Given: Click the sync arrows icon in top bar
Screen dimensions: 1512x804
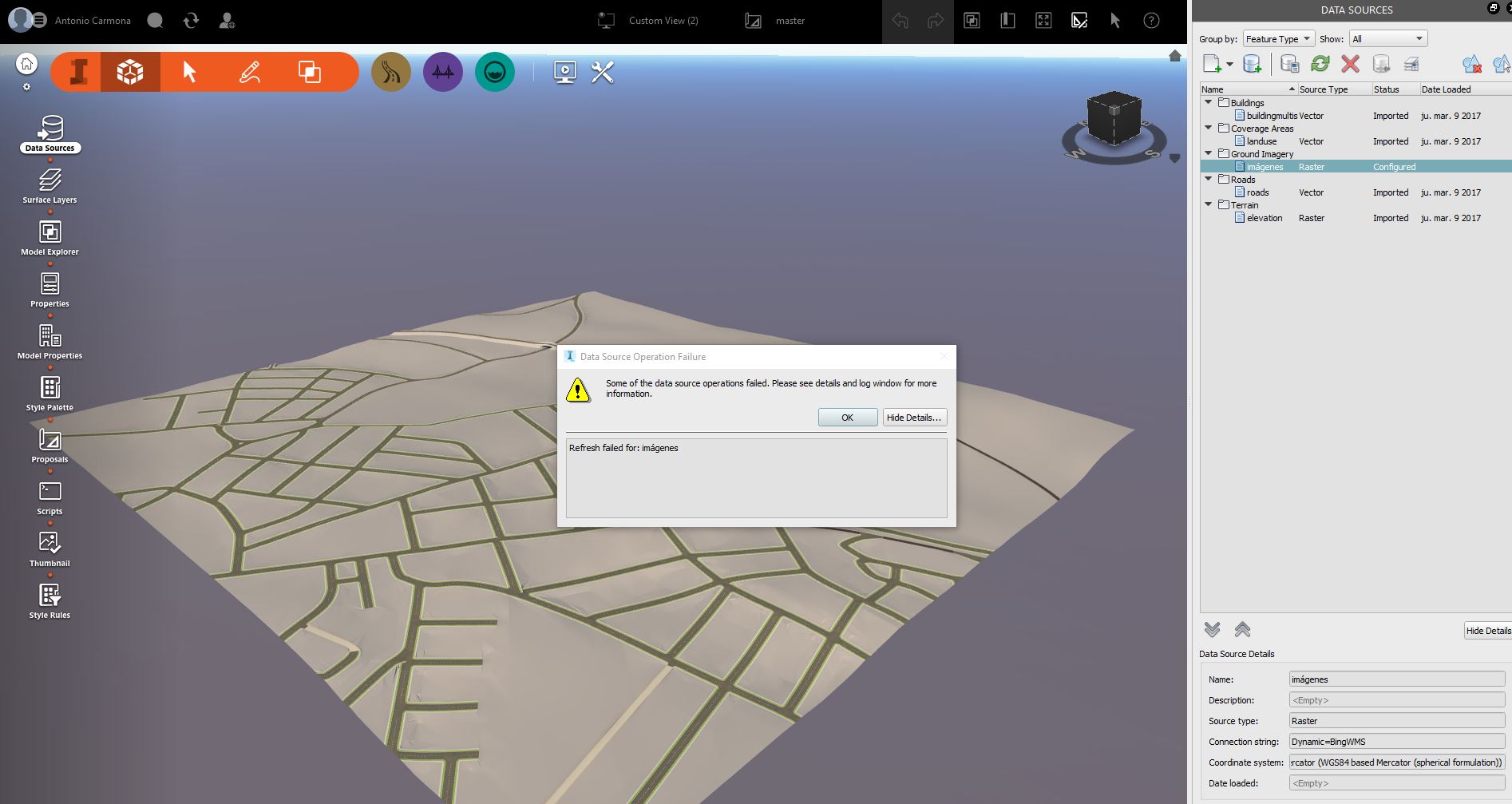Looking at the screenshot, I should [x=191, y=21].
